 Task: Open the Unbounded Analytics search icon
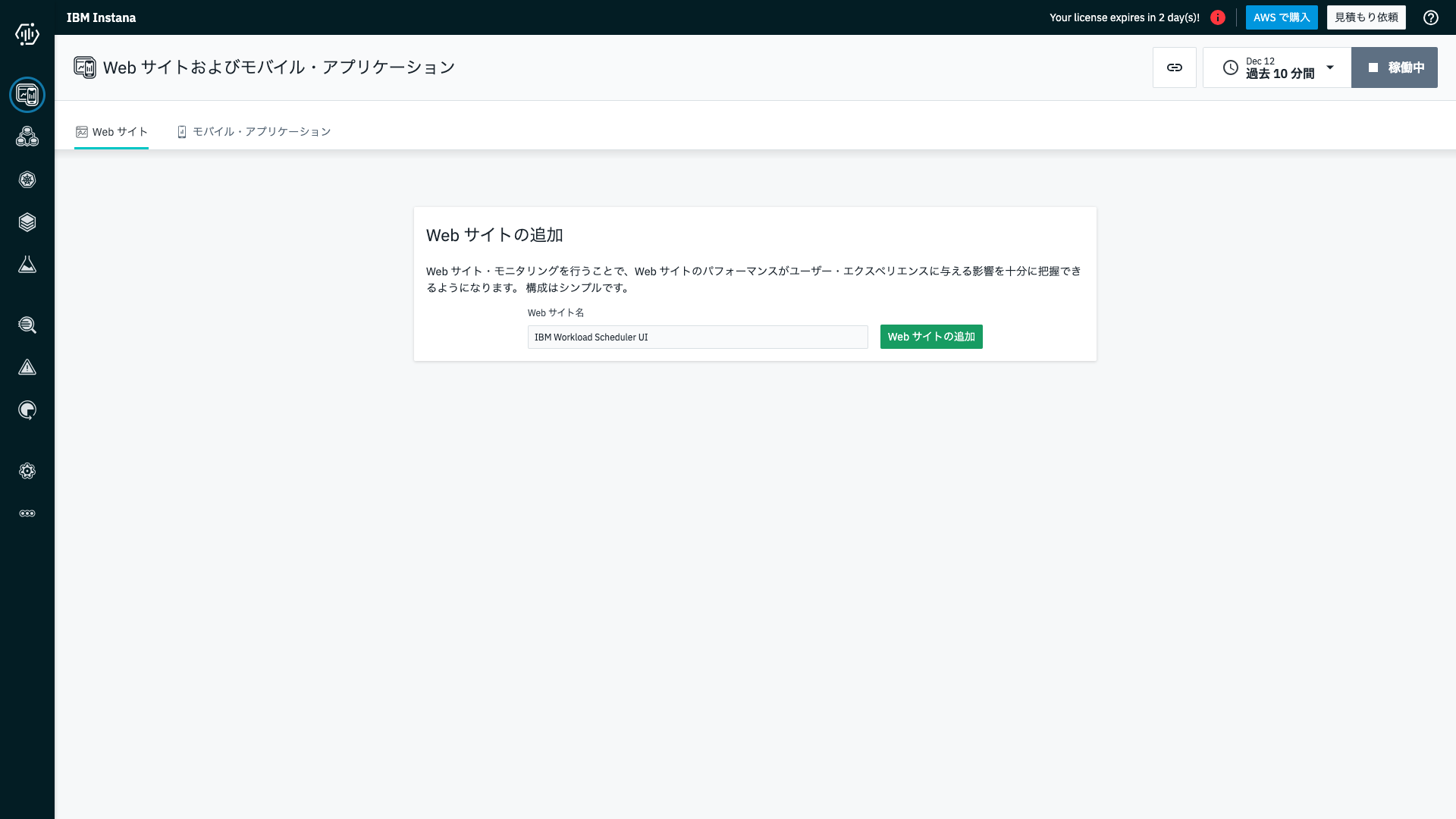pyautogui.click(x=27, y=325)
